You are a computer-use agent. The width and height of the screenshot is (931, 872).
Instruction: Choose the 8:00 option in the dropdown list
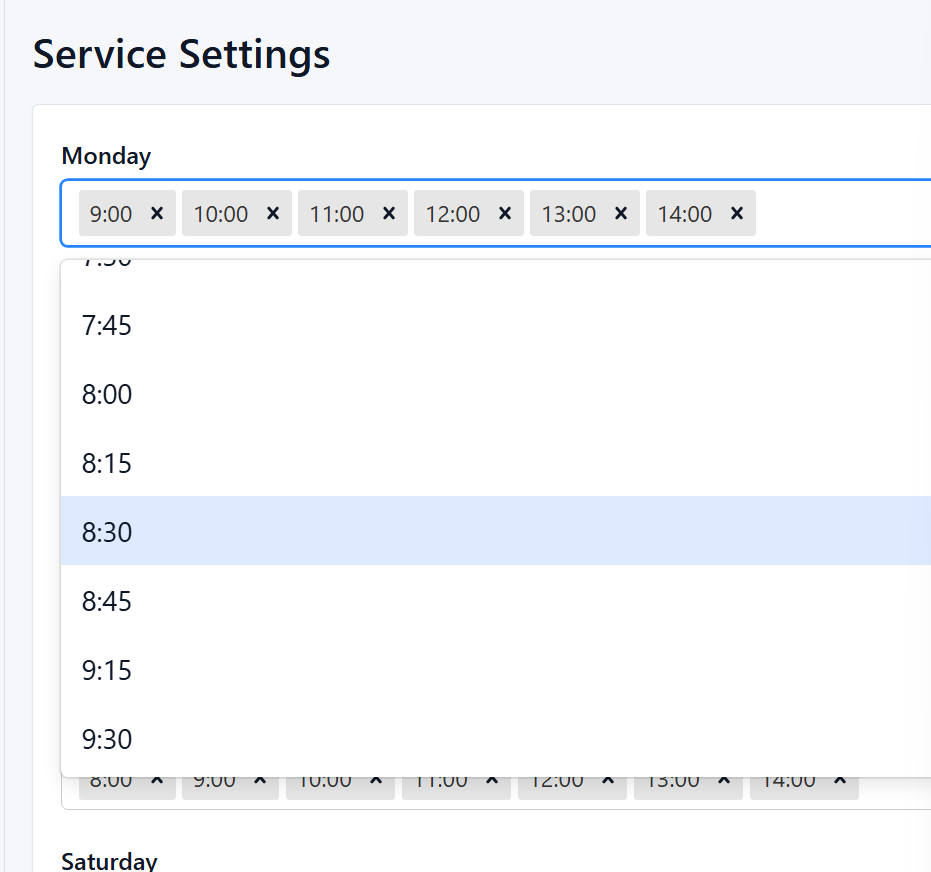coord(107,395)
